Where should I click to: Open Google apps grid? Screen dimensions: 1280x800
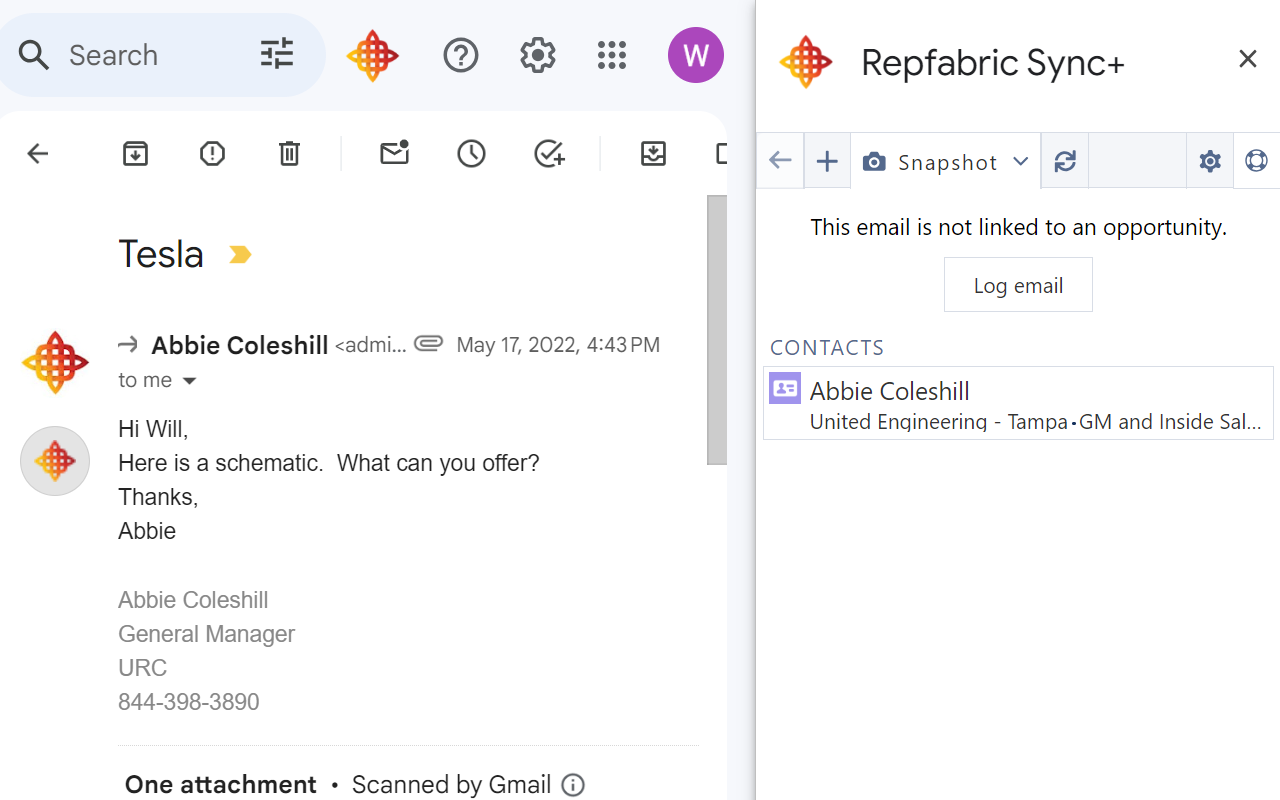[x=612, y=55]
